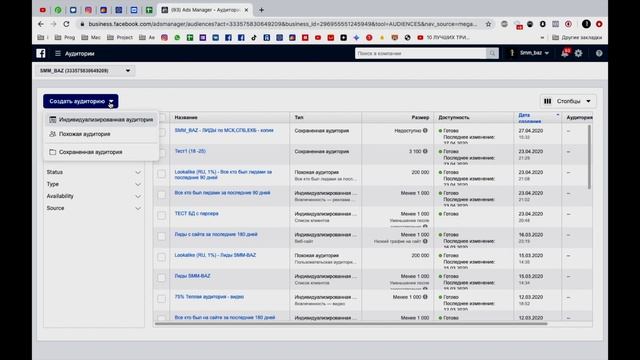Screen dimensions: 640x360
Task: Open the Другие закладки bookmarks folder
Action: [x=577, y=38]
